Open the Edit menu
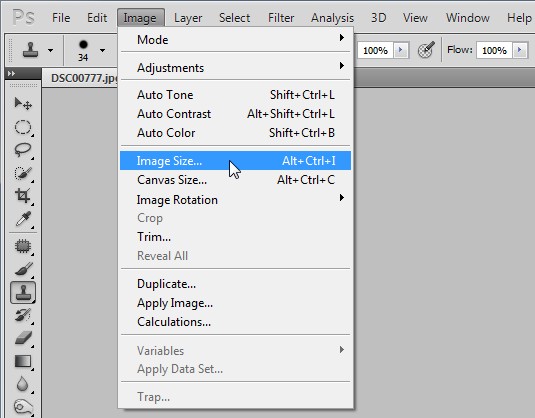The height and width of the screenshot is (418, 535). (x=97, y=18)
